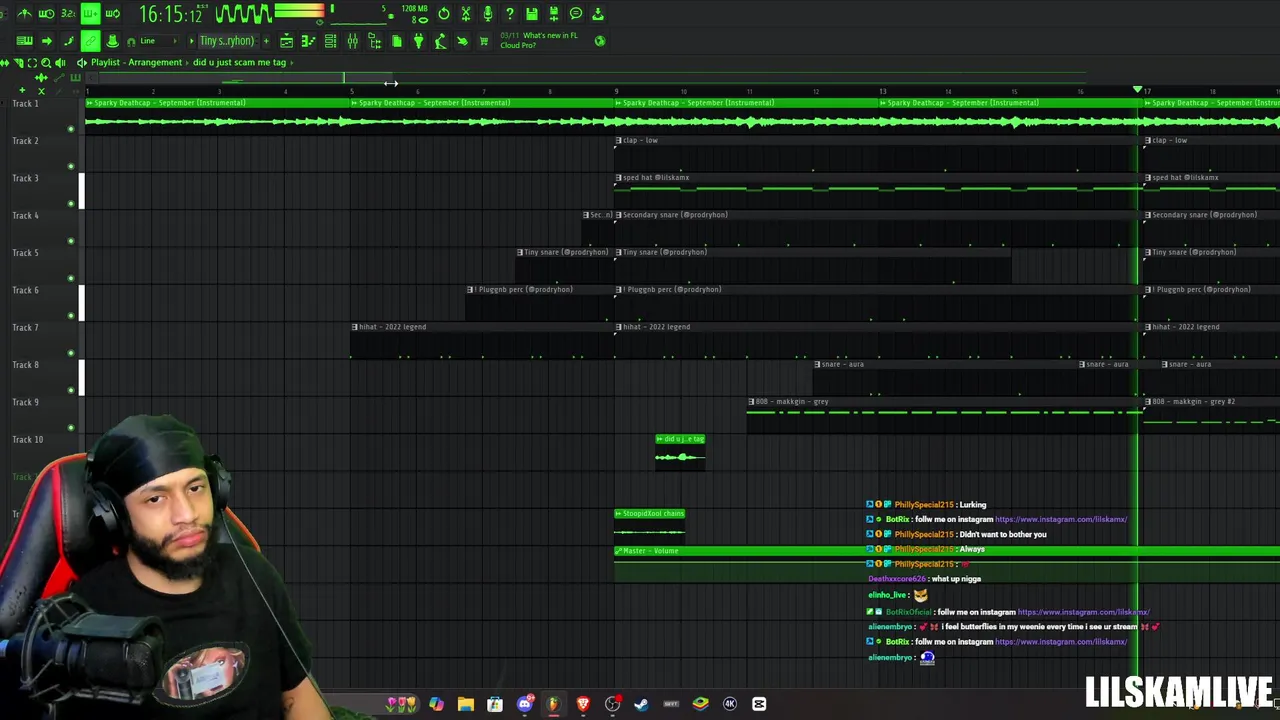Image resolution: width=1280 pixels, height=720 pixels.
Task: Mute Track 9 using its green dot
Action: (70, 428)
